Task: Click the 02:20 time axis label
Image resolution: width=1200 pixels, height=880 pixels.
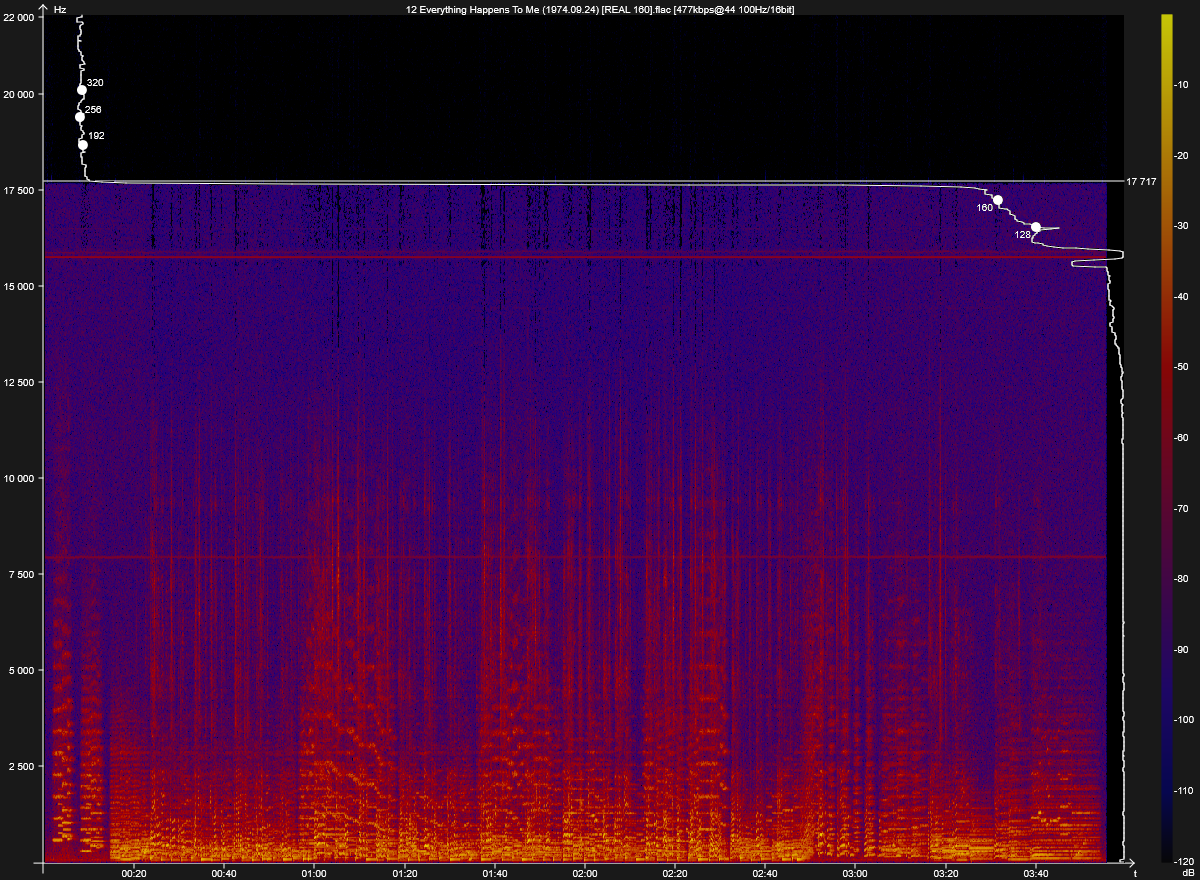Action: [675, 873]
